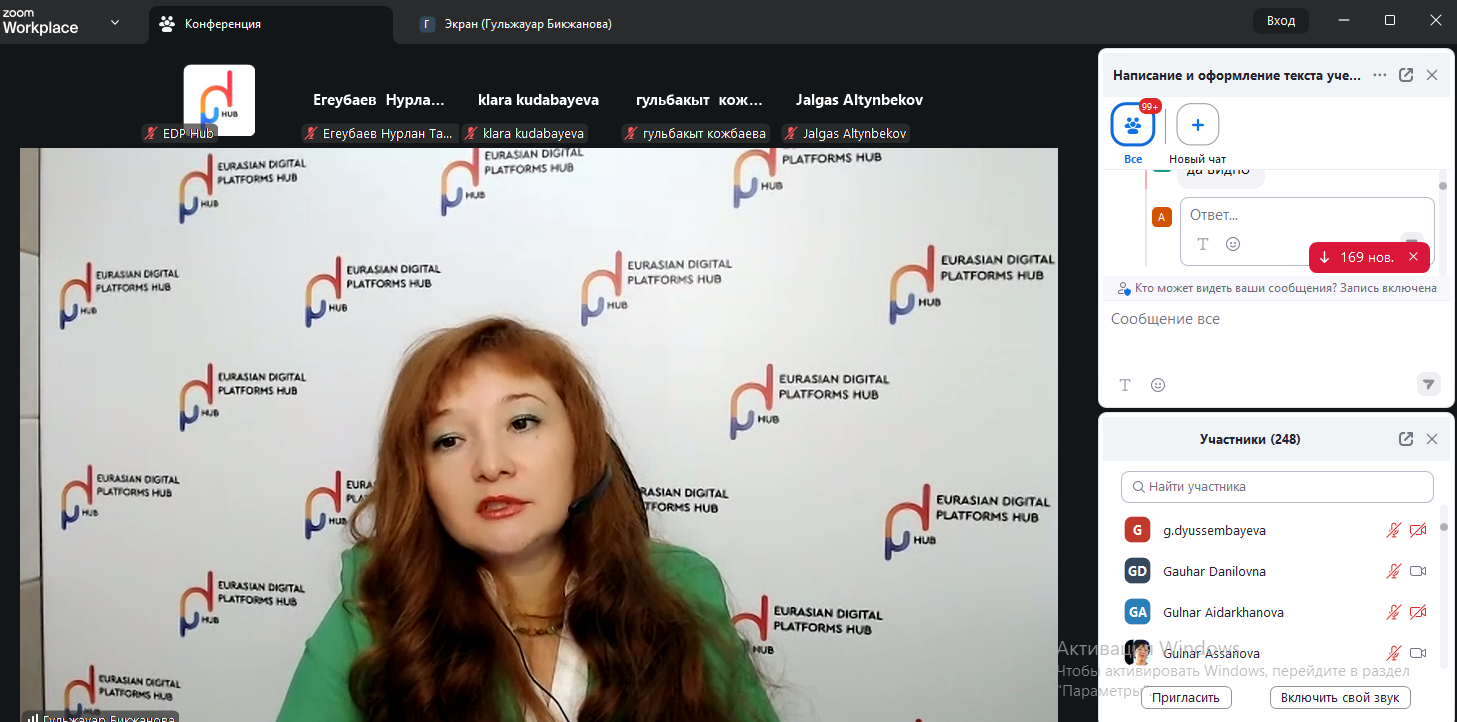
Task: Close the participants panel
Action: coord(1432,439)
